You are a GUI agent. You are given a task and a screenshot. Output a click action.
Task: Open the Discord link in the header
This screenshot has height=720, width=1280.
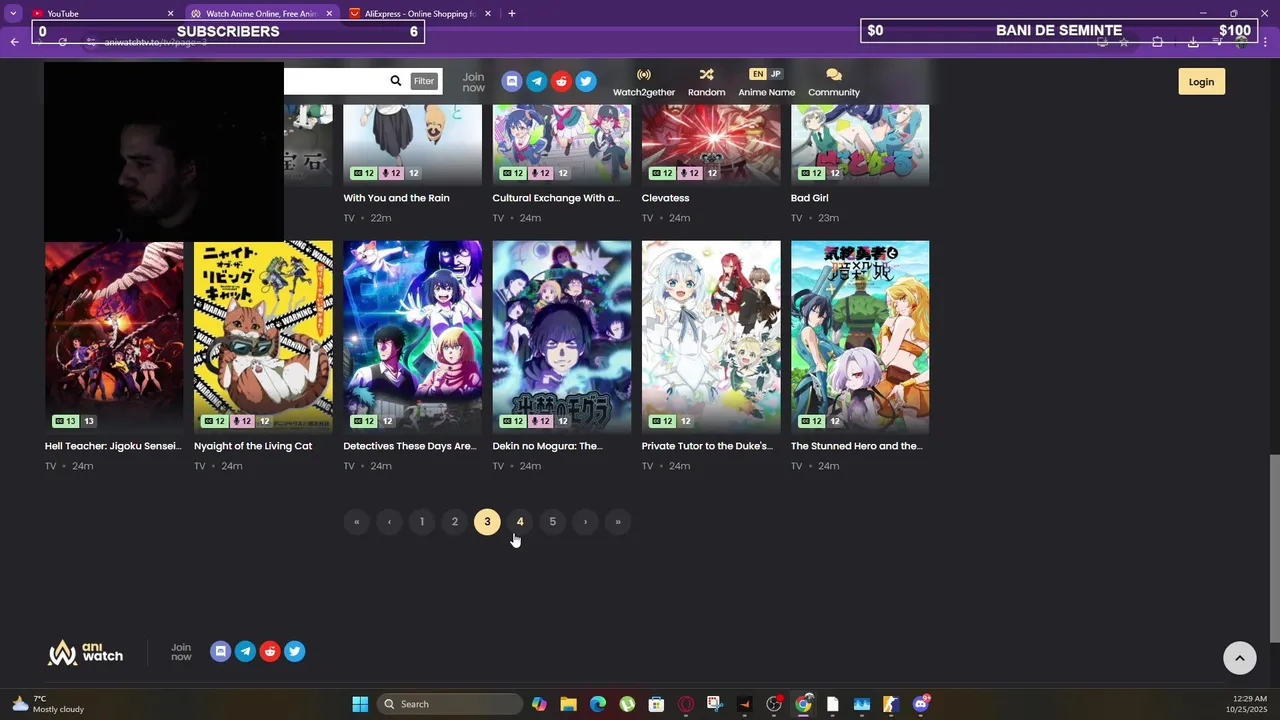coord(512,81)
